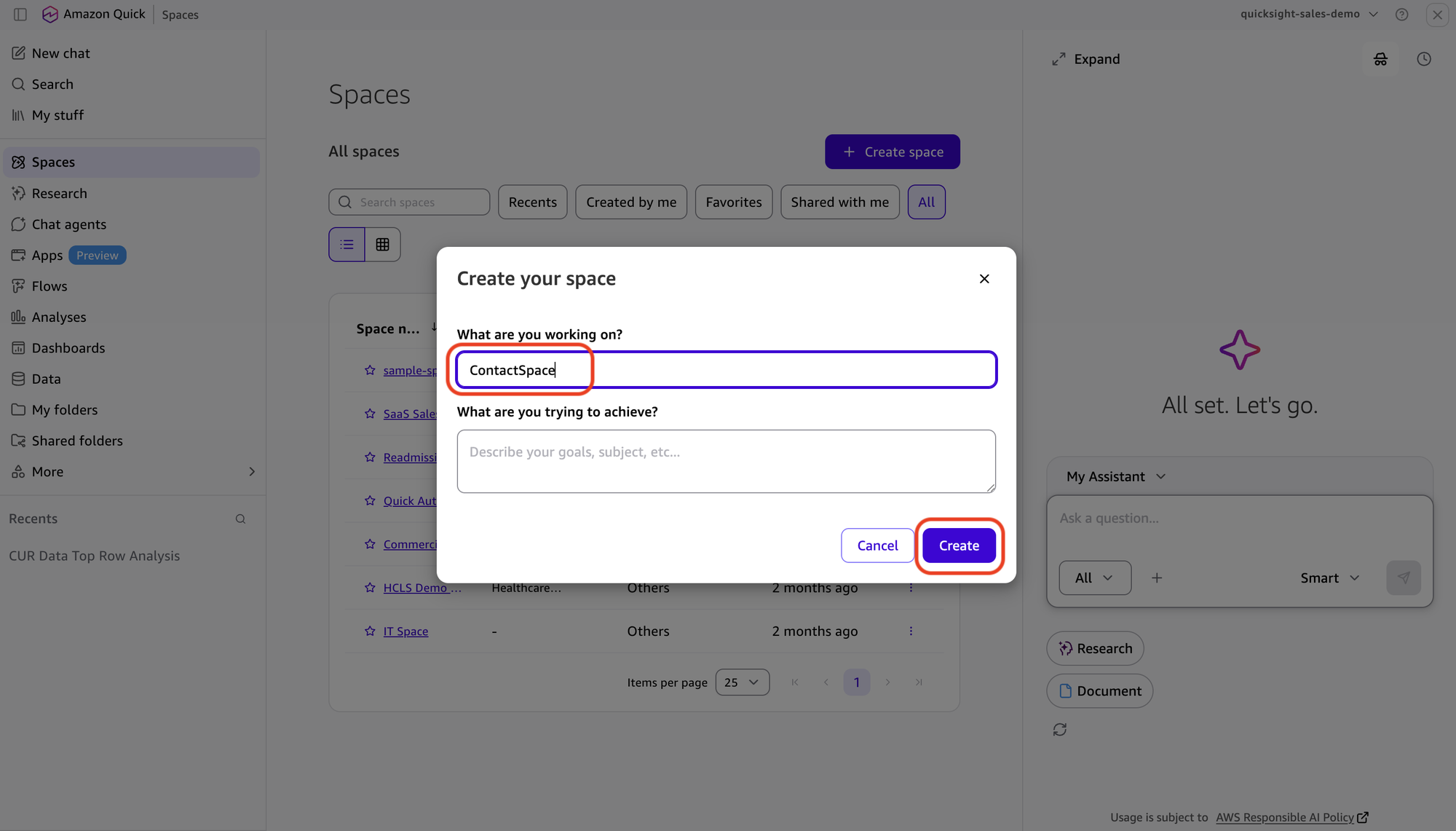Expand the More menu chevron

coord(252,472)
